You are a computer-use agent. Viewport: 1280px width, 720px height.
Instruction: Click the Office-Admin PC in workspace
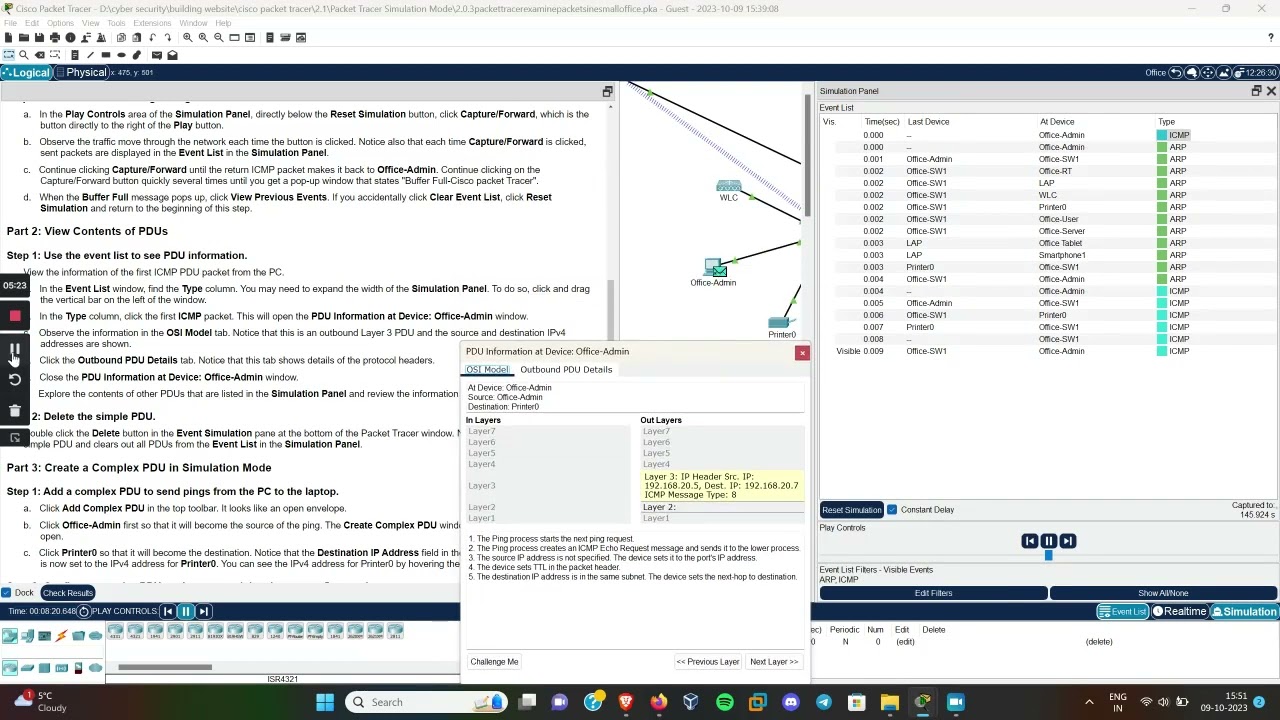point(714,267)
